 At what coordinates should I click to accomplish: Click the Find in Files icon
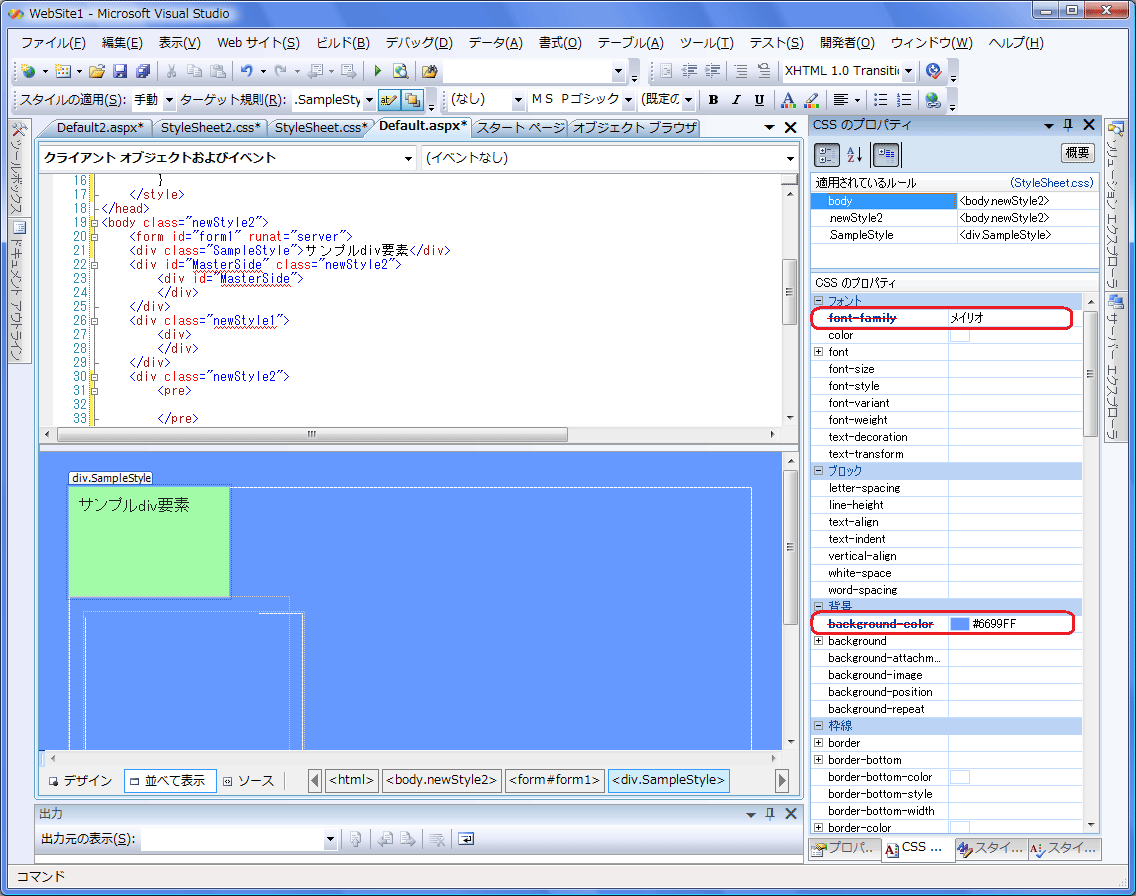430,71
